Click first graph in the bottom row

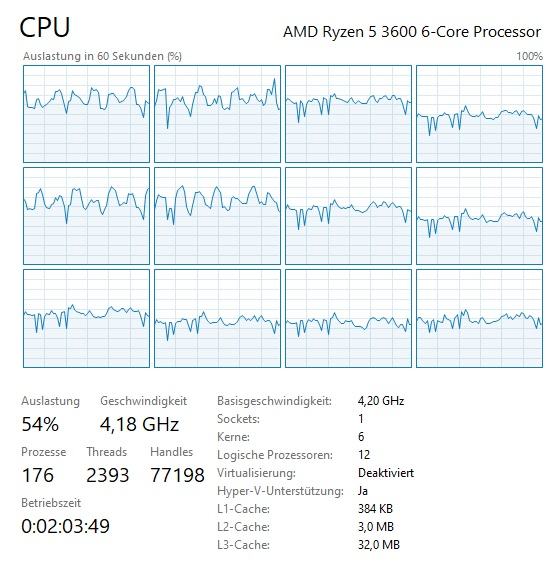(86, 319)
